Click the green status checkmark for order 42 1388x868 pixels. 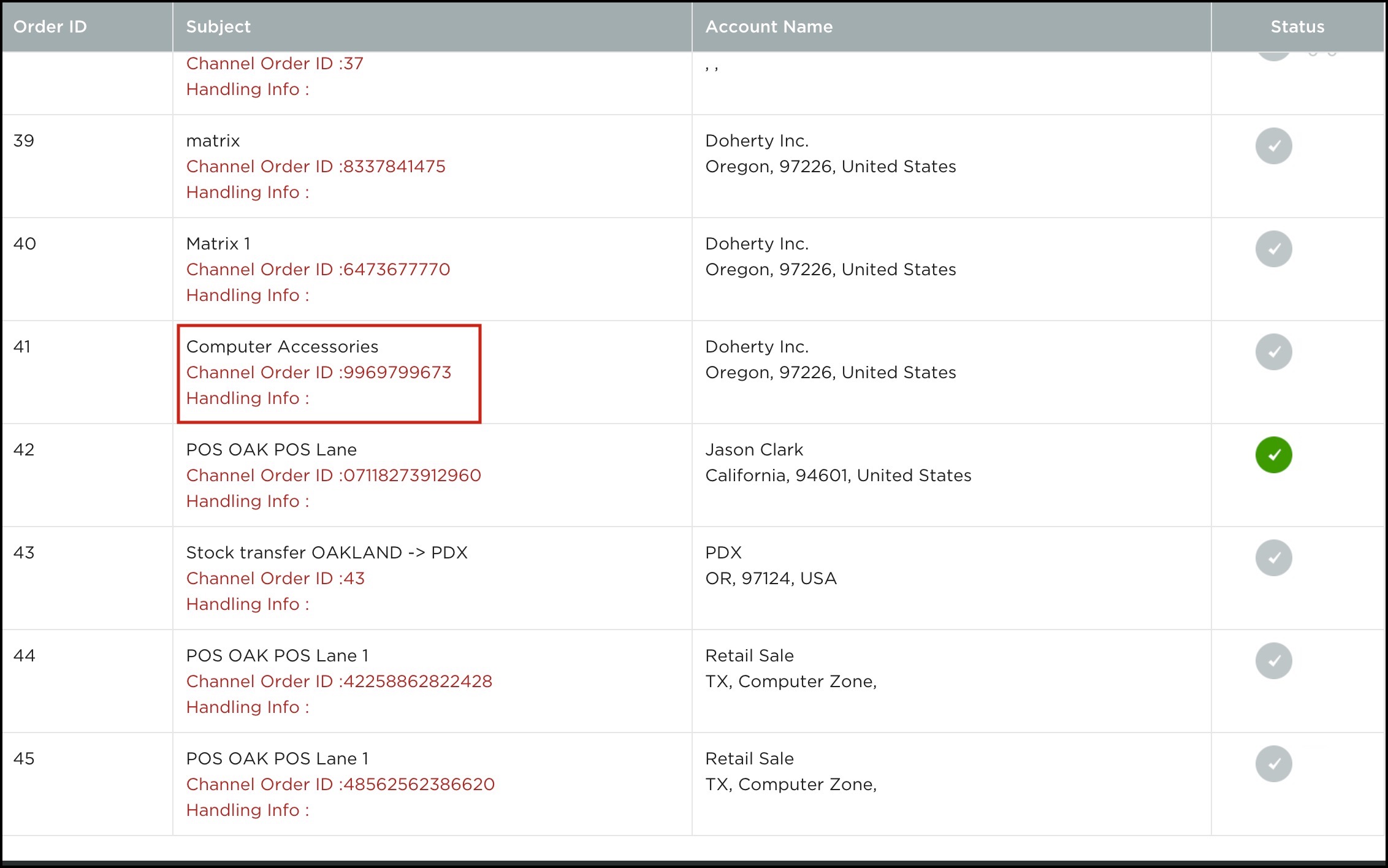pos(1273,455)
